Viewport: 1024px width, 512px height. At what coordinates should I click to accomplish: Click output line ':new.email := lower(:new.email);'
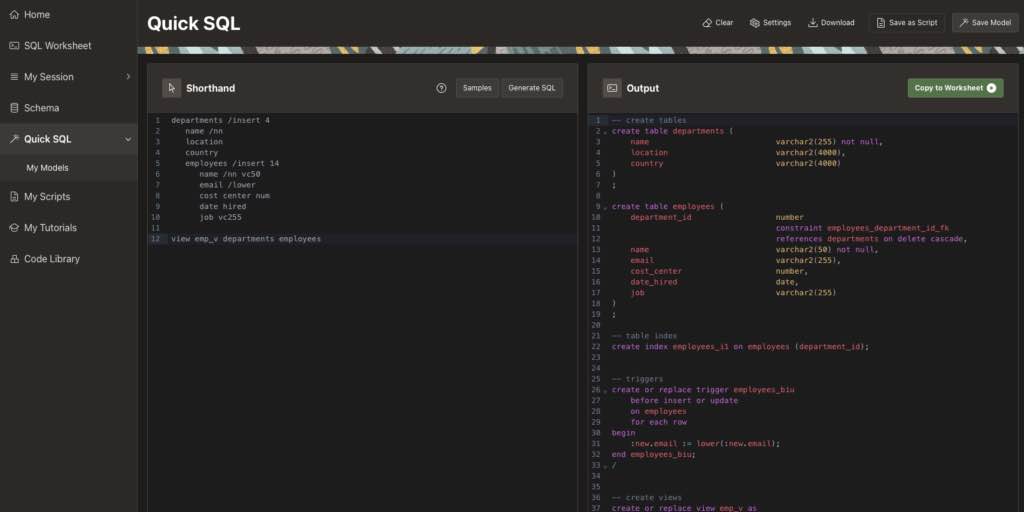point(705,443)
